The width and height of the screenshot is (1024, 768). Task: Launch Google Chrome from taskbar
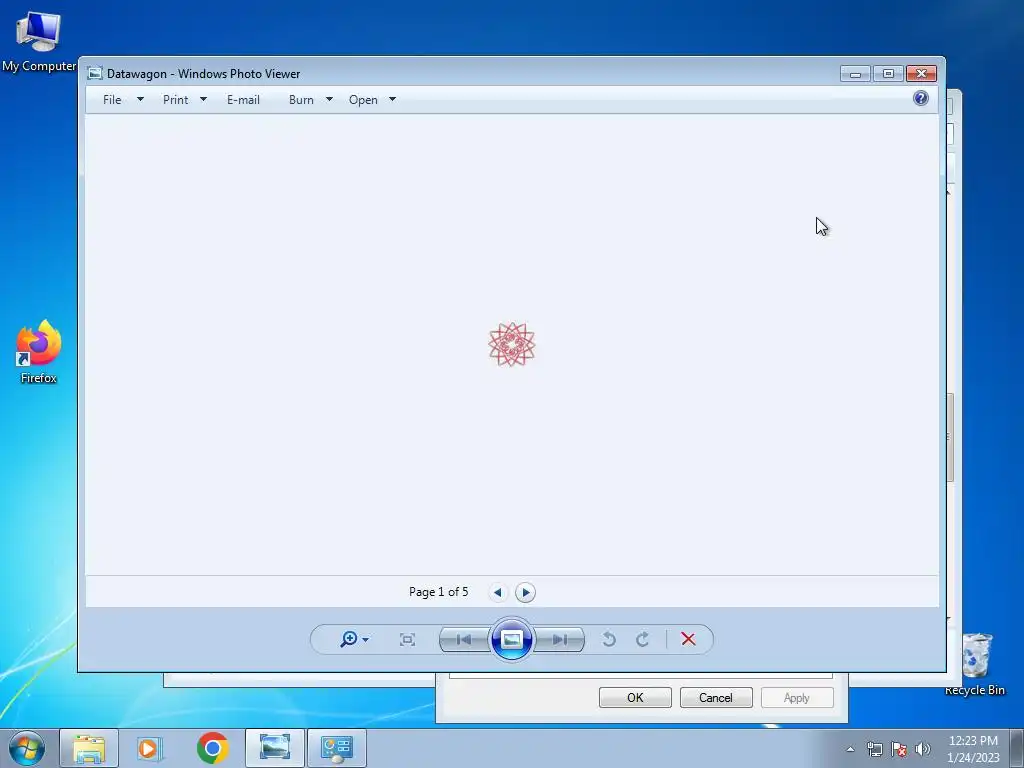point(212,748)
